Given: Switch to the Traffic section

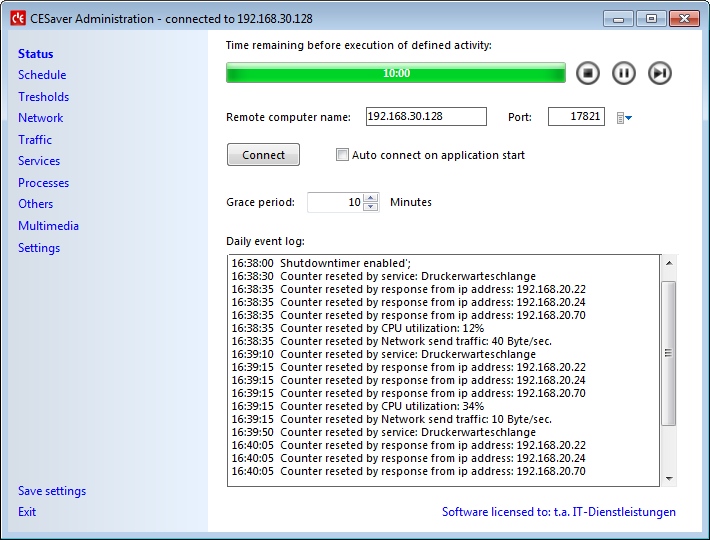Looking at the screenshot, I should coord(35,140).
